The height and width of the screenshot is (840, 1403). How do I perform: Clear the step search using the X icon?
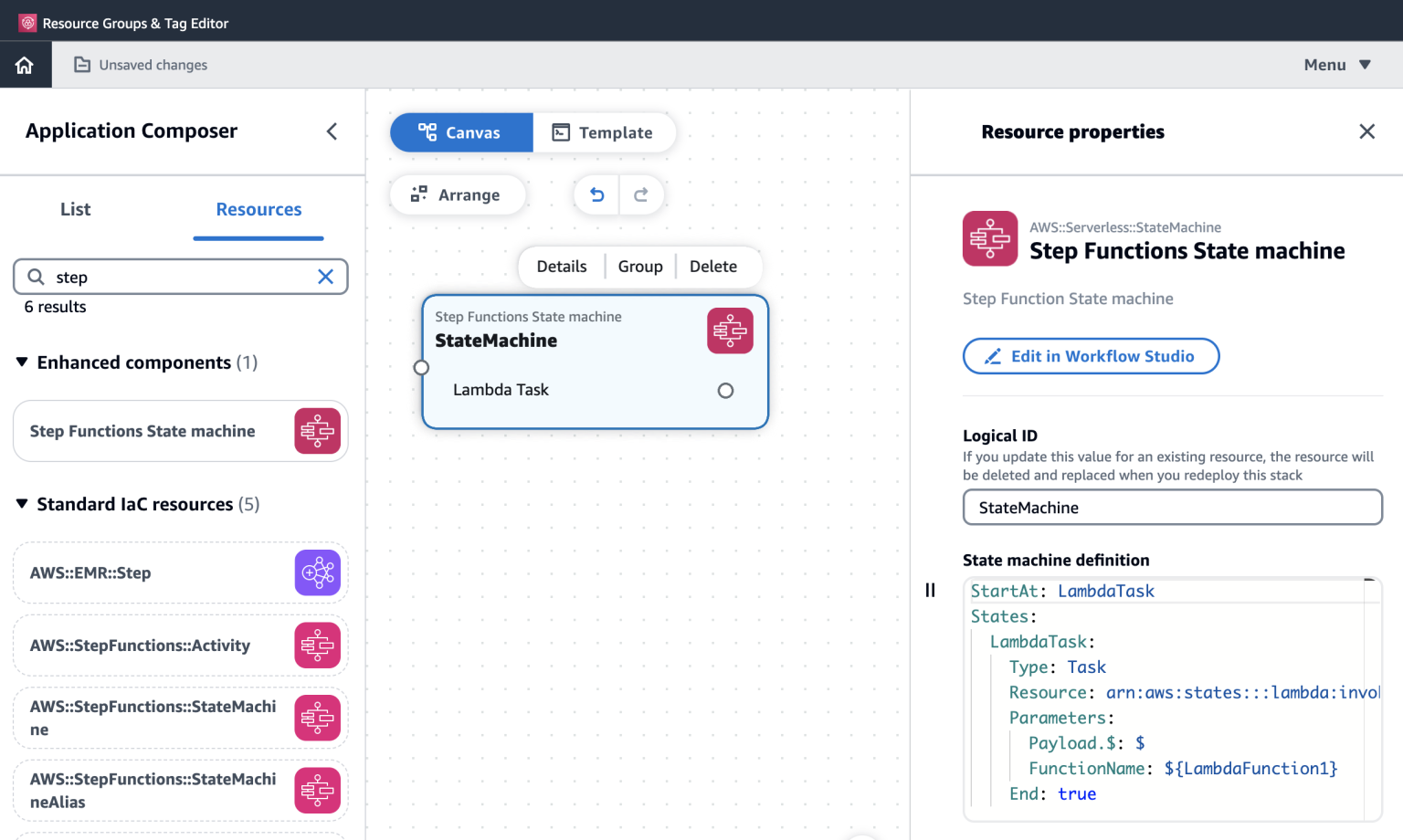[x=325, y=277]
